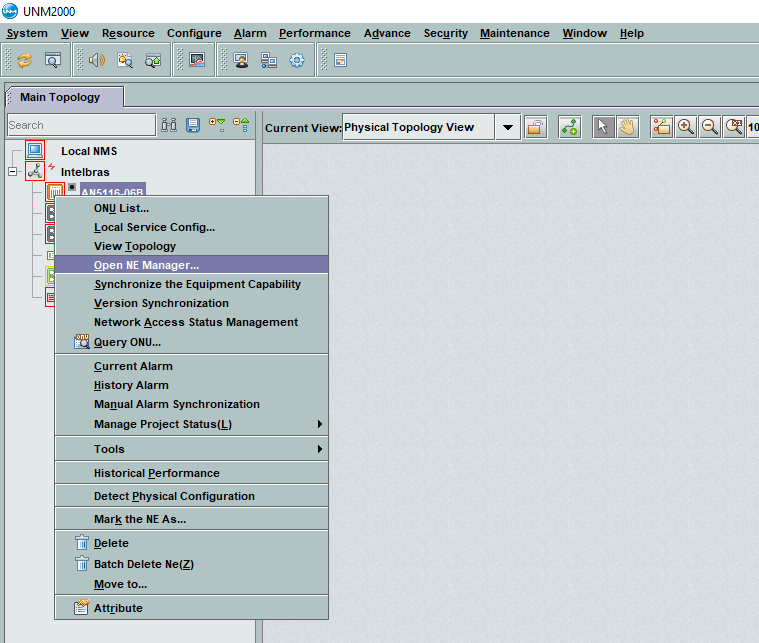Select View Topology in context menu
The image size is (759, 643).
pyautogui.click(x=192, y=246)
